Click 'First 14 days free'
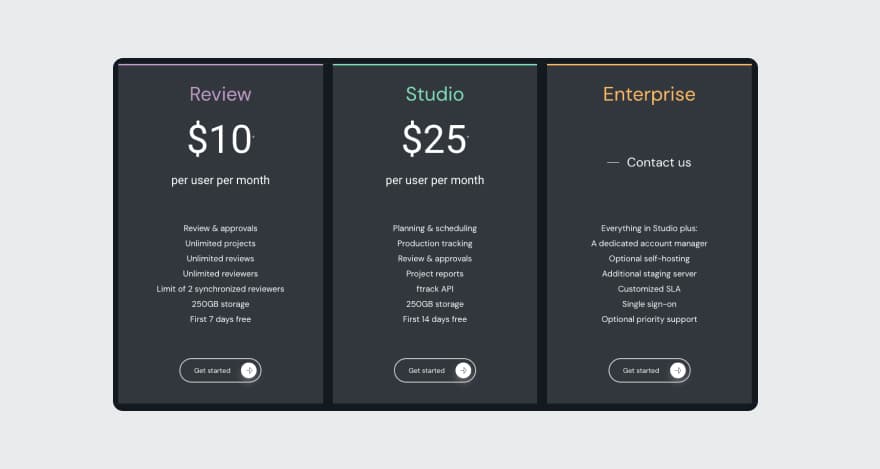 click(x=435, y=319)
